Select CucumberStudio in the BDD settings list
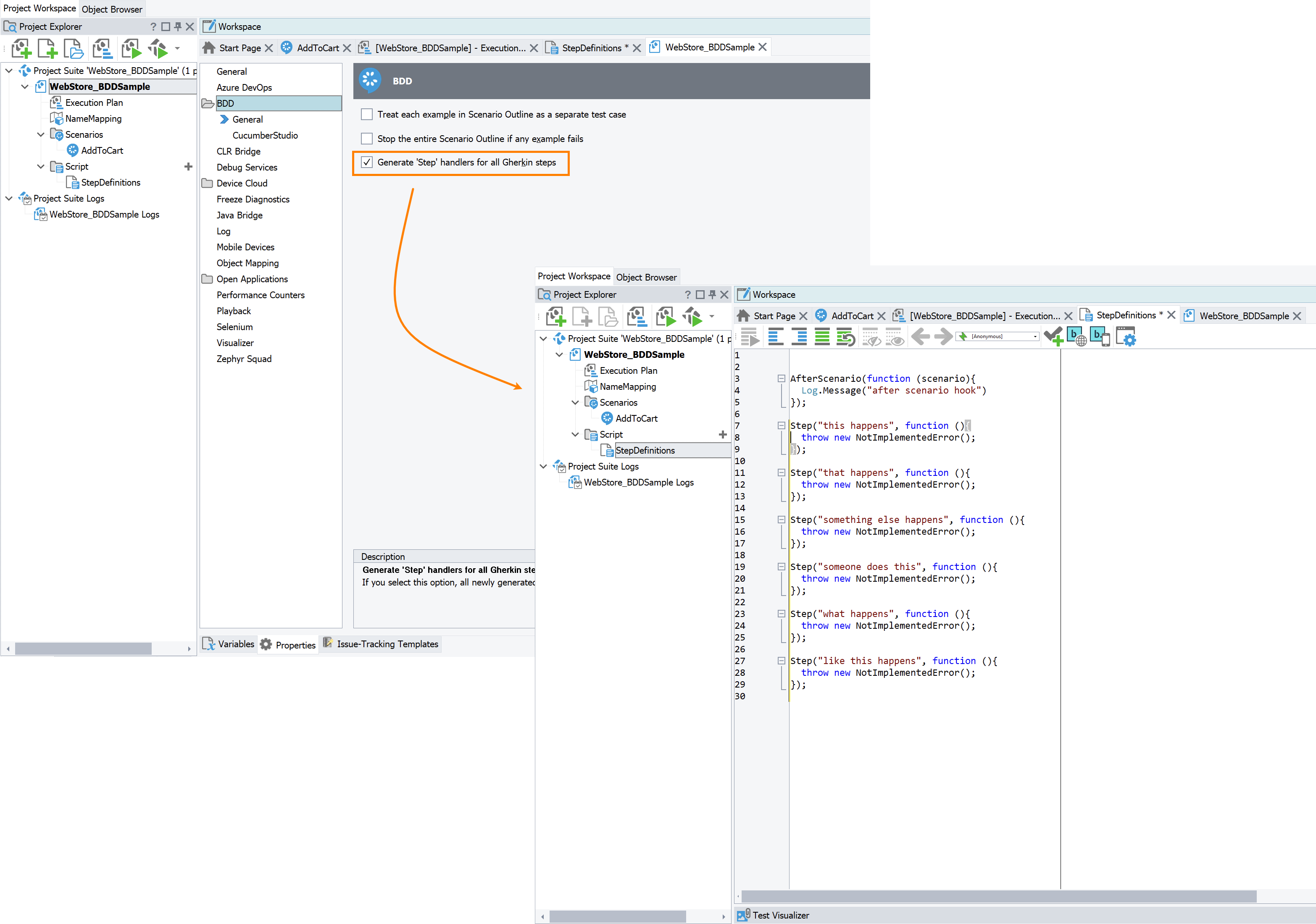 (x=265, y=135)
